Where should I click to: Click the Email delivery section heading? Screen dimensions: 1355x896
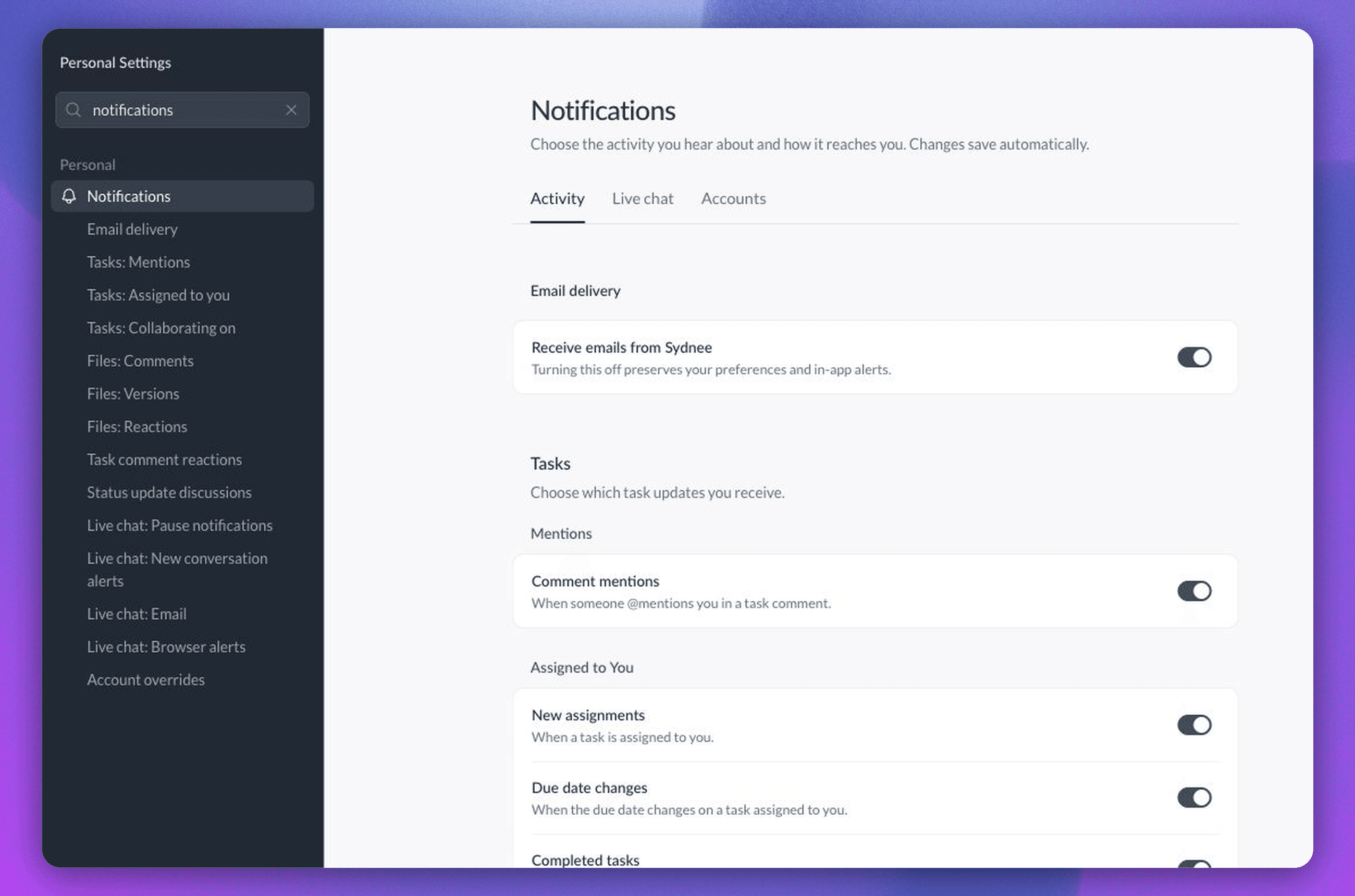(x=575, y=291)
